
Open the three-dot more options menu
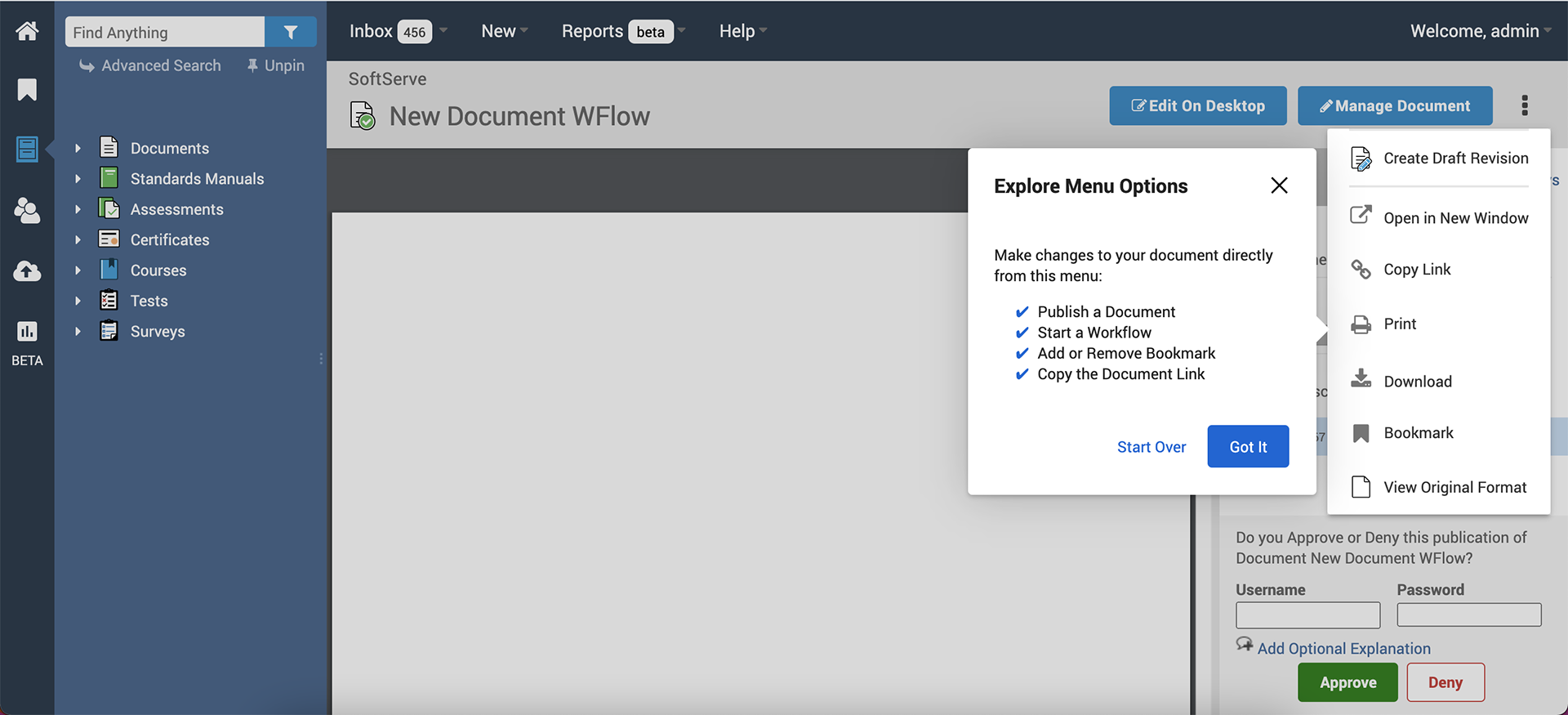coord(1524,105)
